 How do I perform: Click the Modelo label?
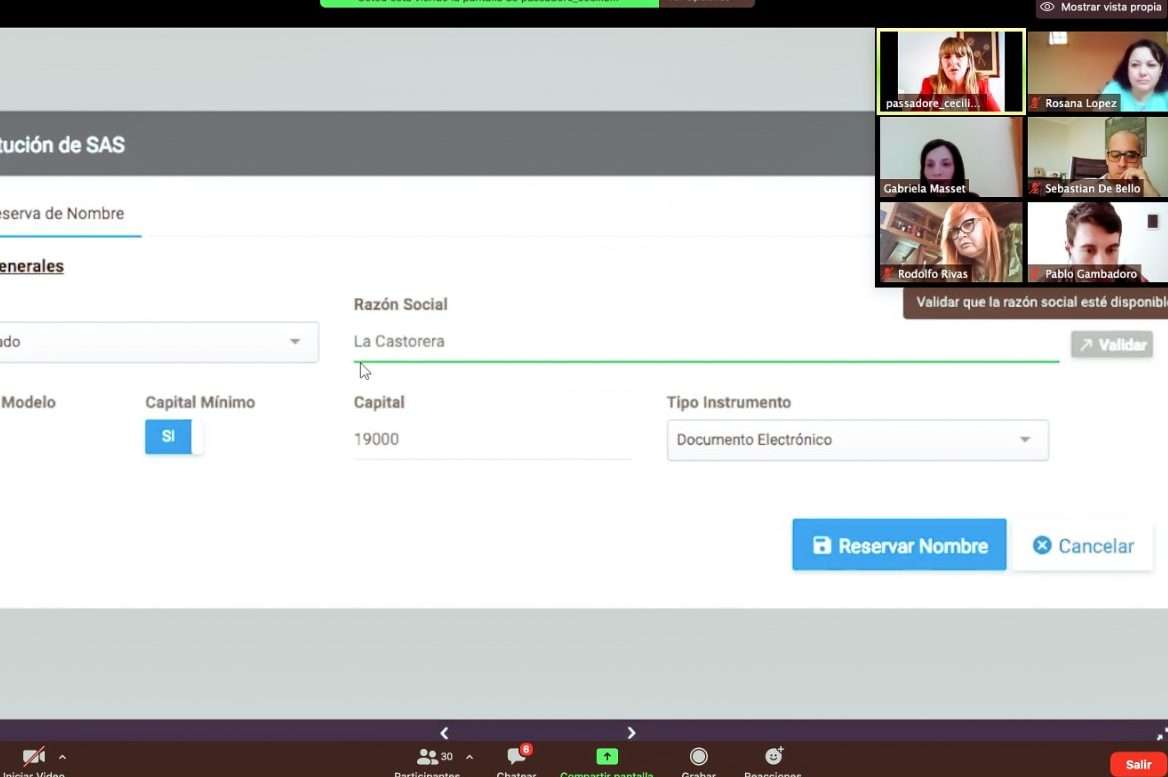tap(28, 402)
